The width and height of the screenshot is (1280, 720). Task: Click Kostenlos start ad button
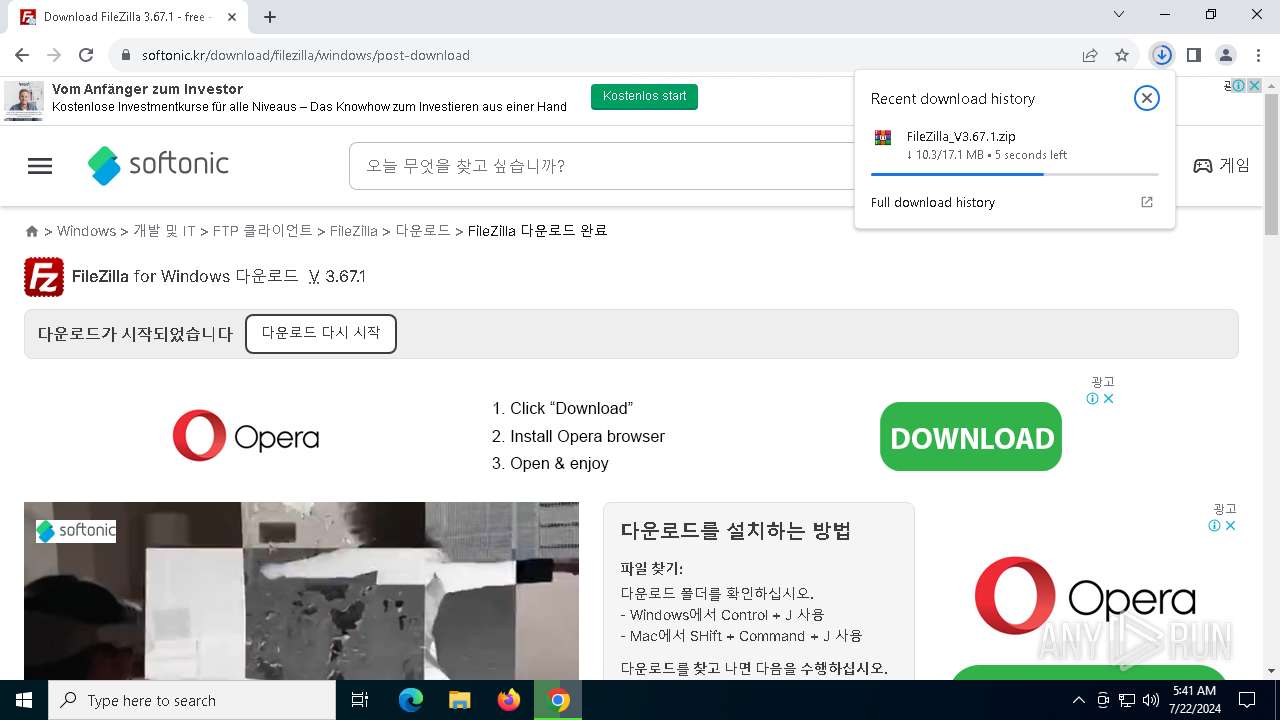click(644, 96)
